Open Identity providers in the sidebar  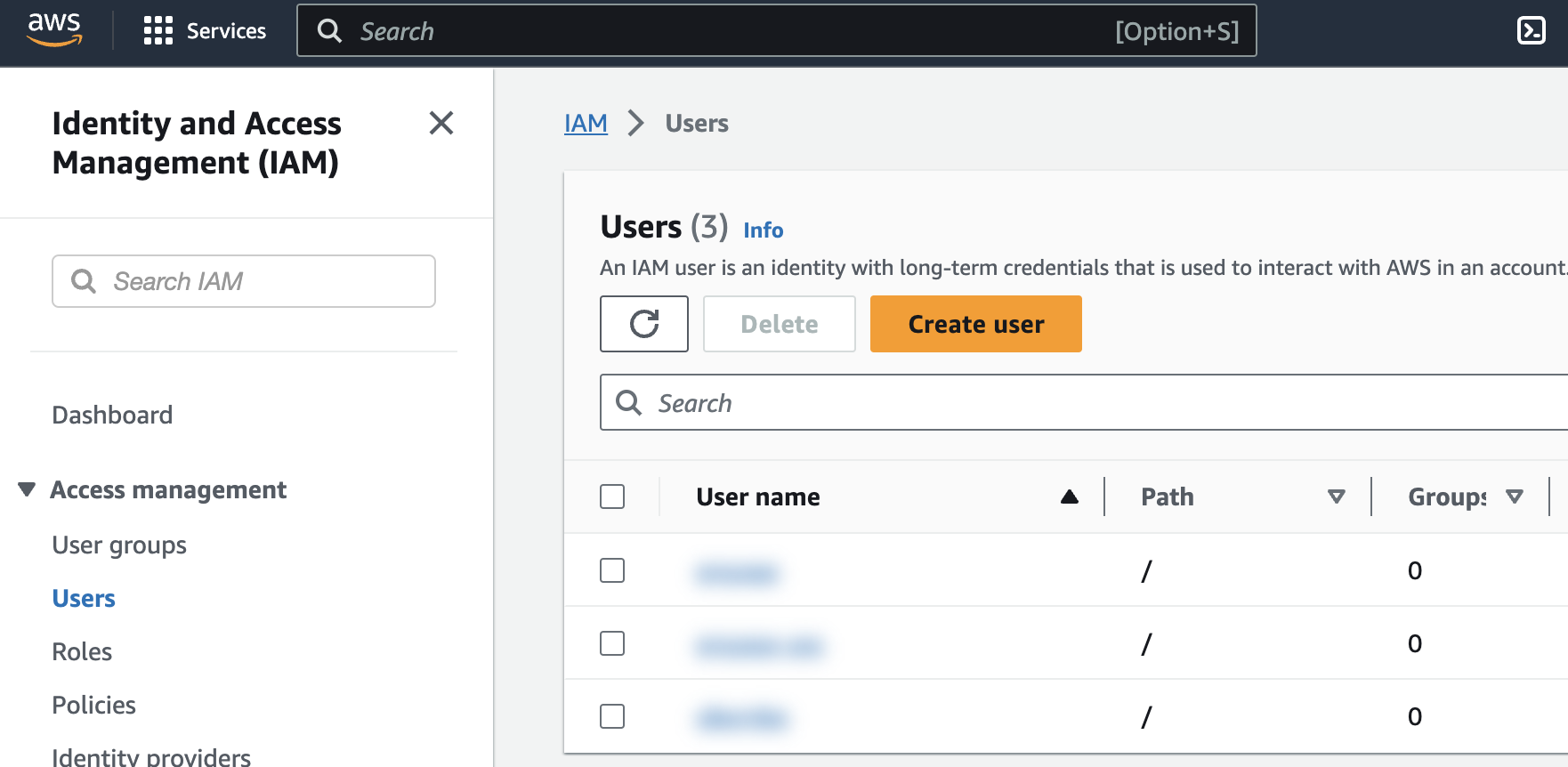tap(151, 756)
